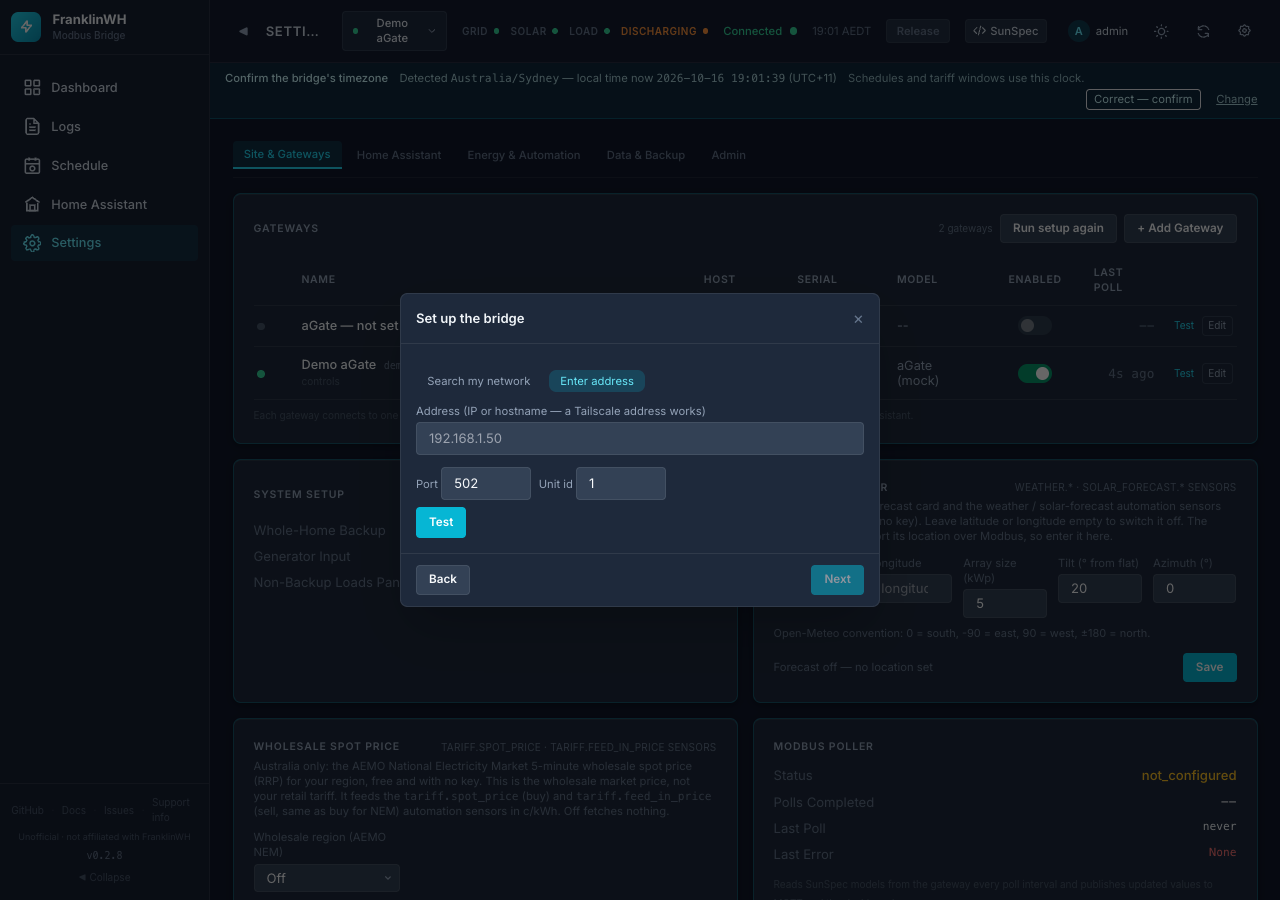Disable the Demo aGate enabled switch
The height and width of the screenshot is (900, 1280).
pos(1035,373)
